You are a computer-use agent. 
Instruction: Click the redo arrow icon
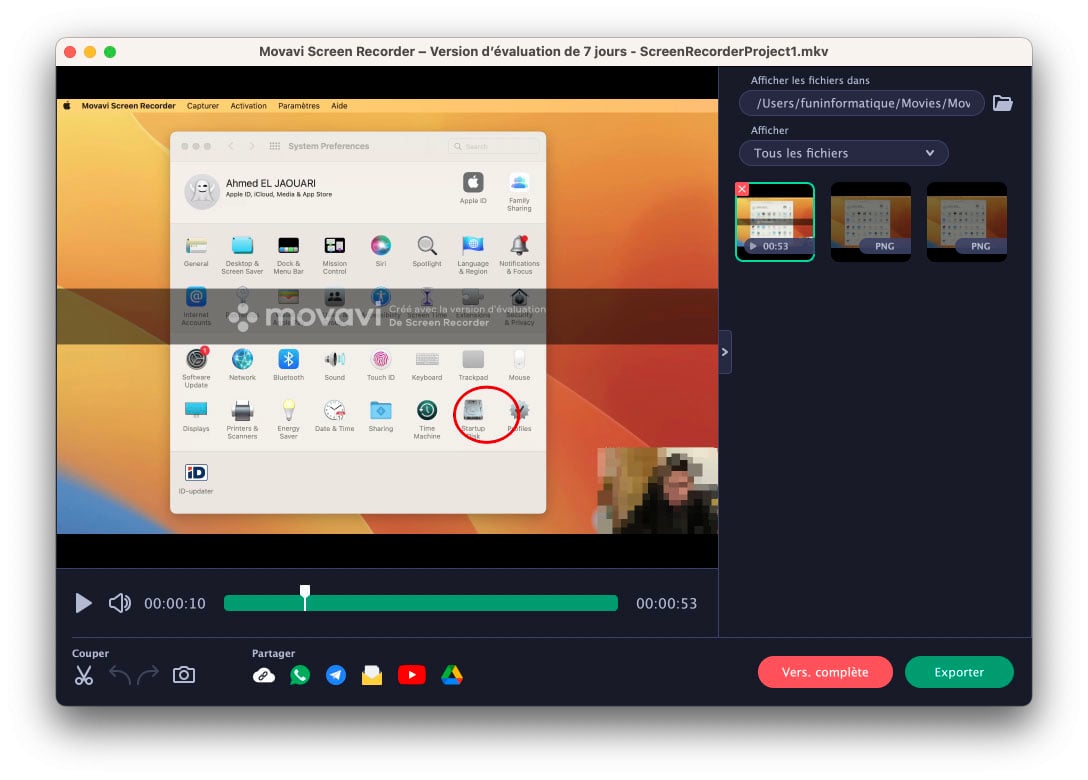point(148,675)
